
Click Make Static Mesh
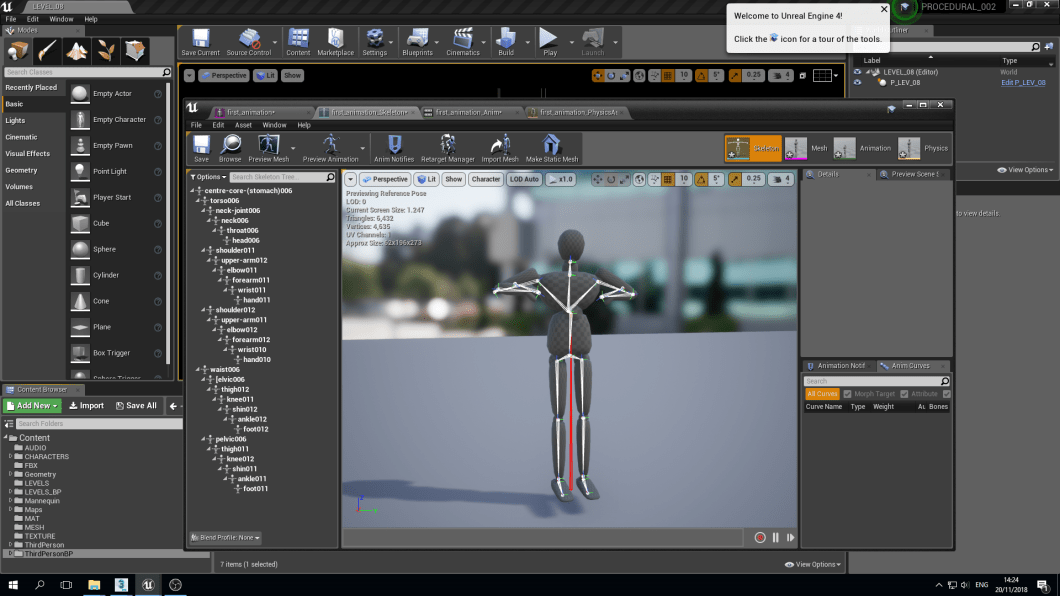coord(552,148)
